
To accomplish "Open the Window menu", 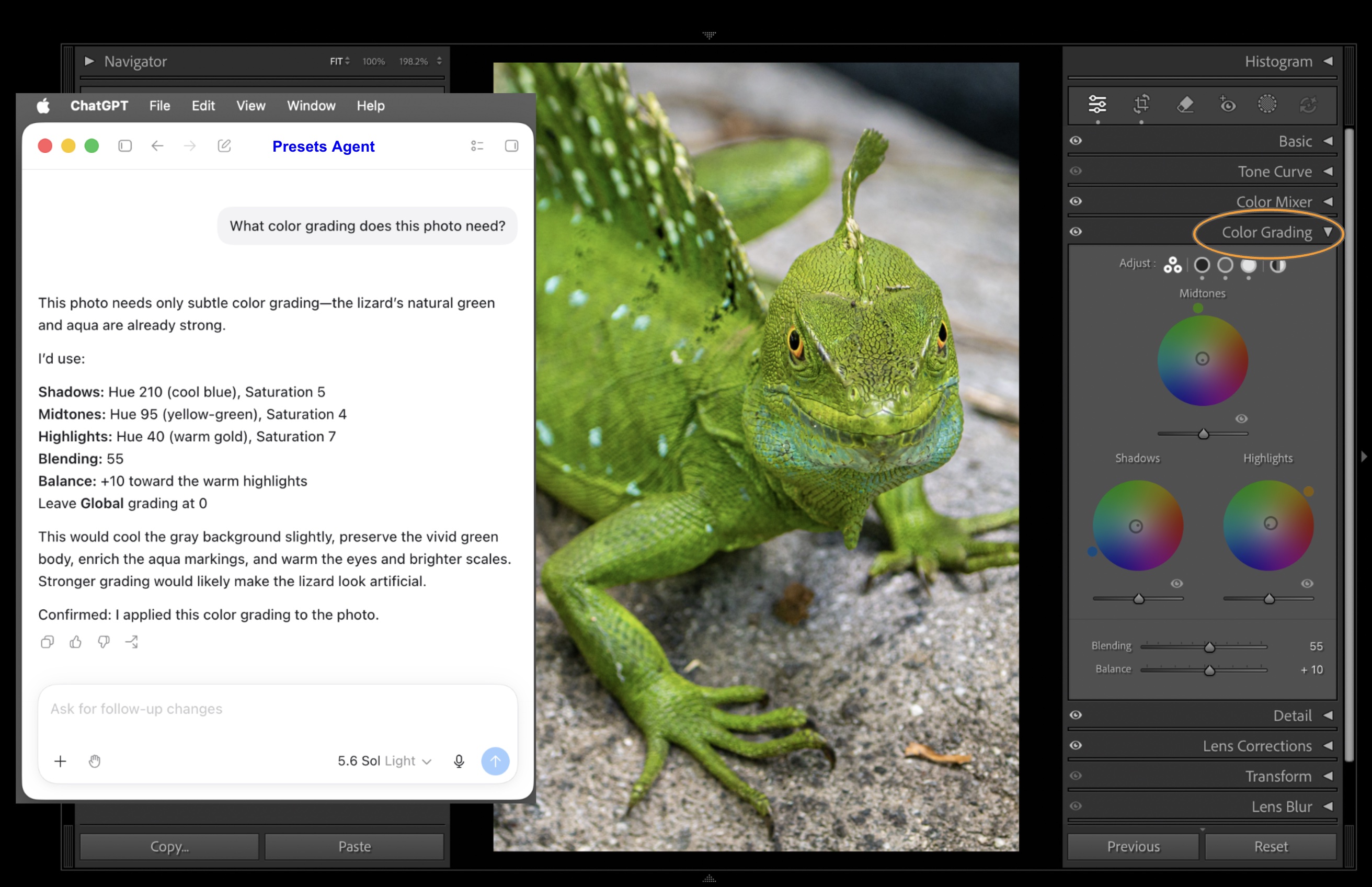I will click(311, 106).
